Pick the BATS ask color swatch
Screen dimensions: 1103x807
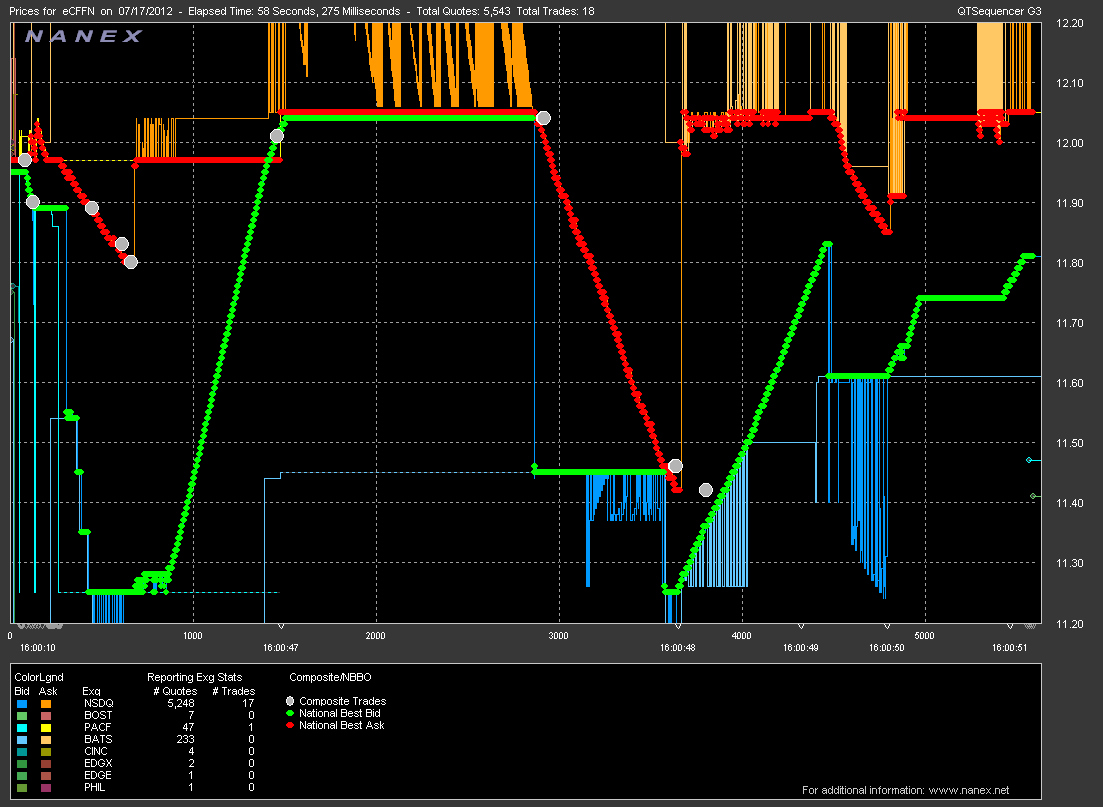click(46, 739)
